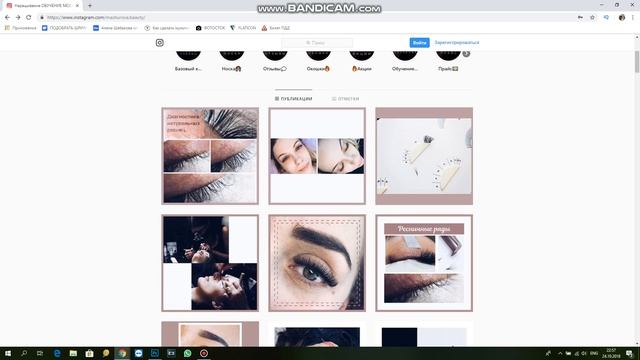Open the lash tools on white post
Image resolution: width=640 pixels, height=360 pixels.
click(x=424, y=156)
